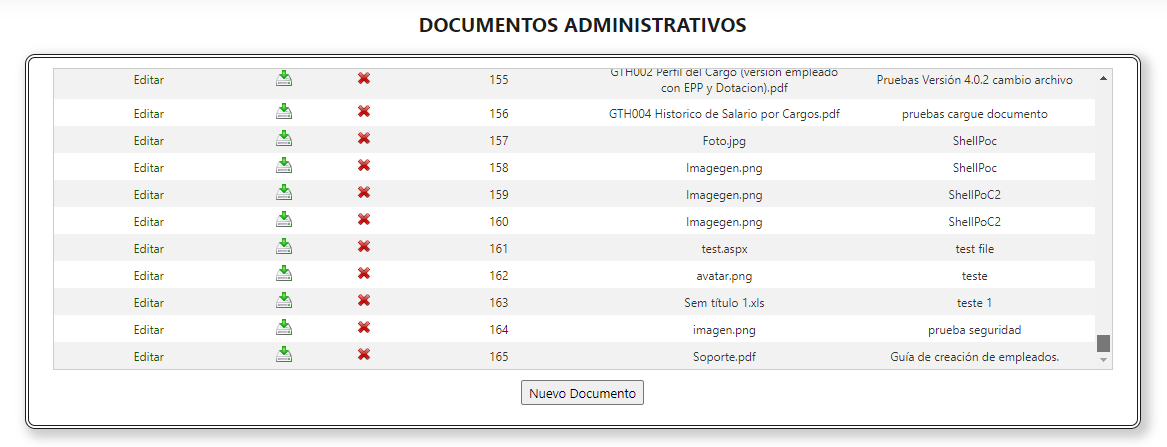Click description 'prueba seguridad'

(974, 329)
